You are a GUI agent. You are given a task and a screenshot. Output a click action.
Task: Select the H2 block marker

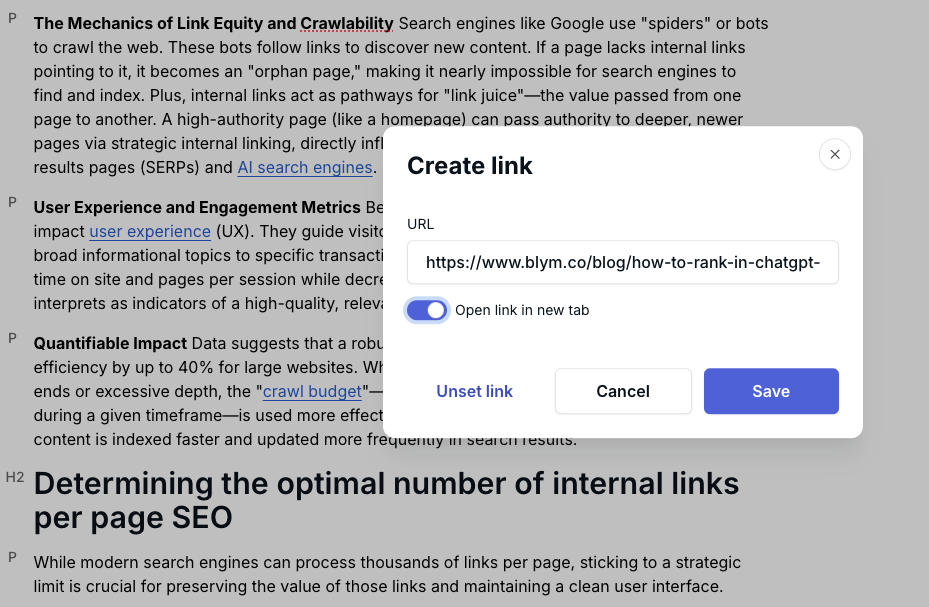[15, 477]
